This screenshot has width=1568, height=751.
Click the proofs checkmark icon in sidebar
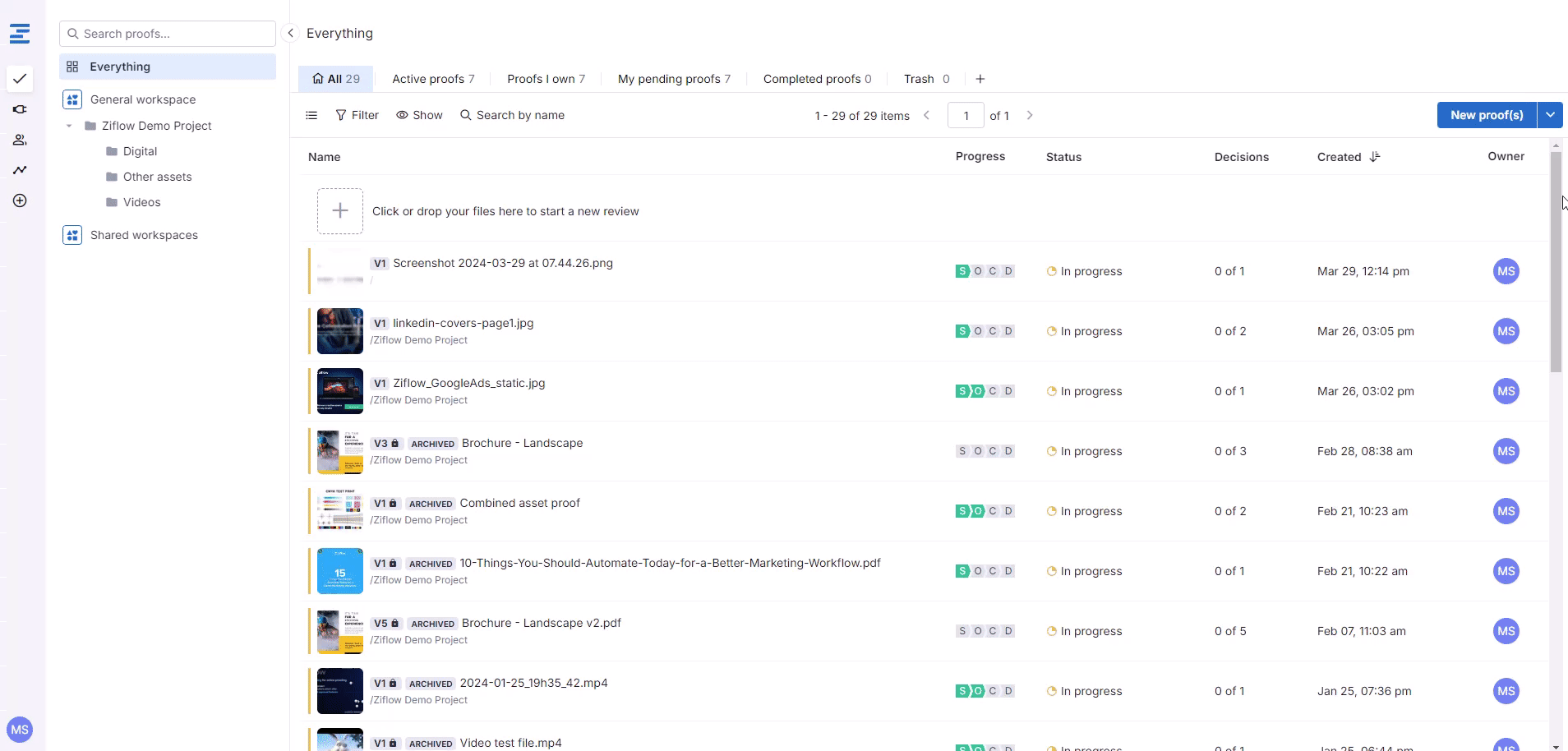point(20,79)
